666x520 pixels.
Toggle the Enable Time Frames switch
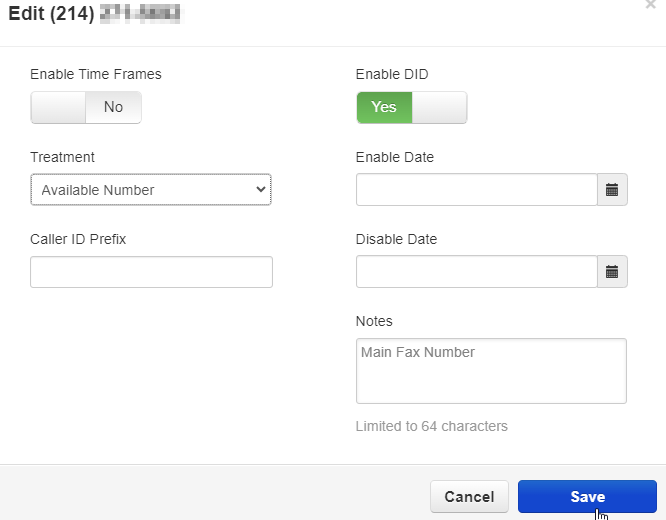click(x=86, y=108)
